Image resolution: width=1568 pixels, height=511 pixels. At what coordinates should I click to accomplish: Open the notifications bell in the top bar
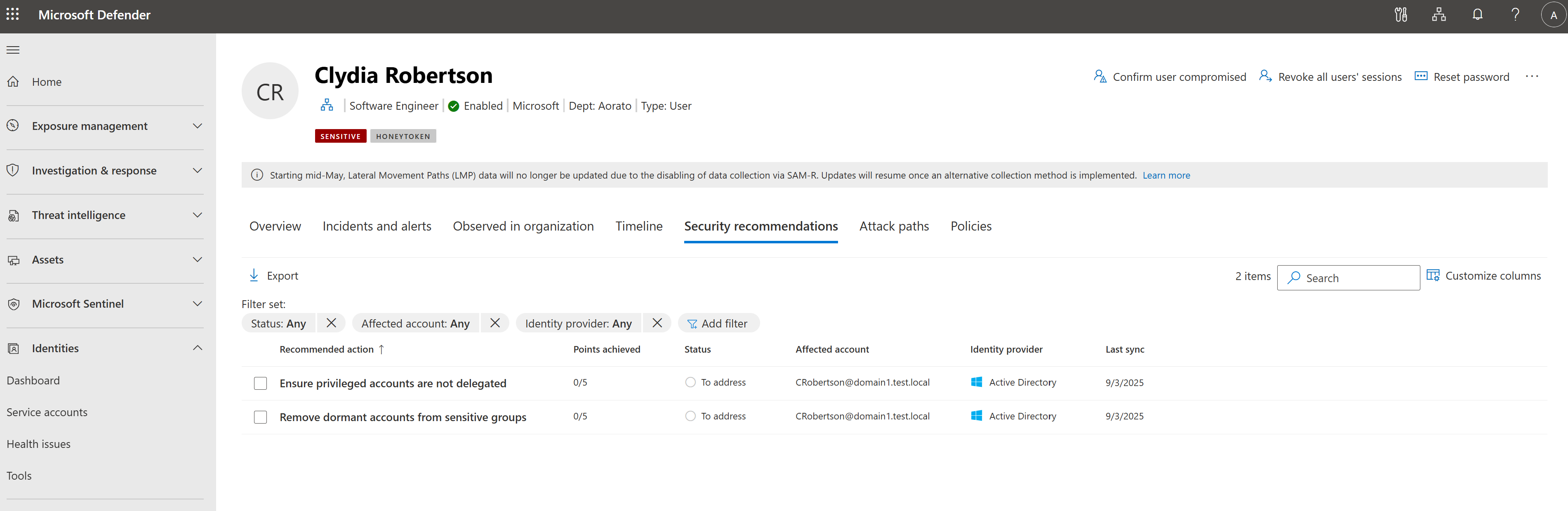point(1477,14)
